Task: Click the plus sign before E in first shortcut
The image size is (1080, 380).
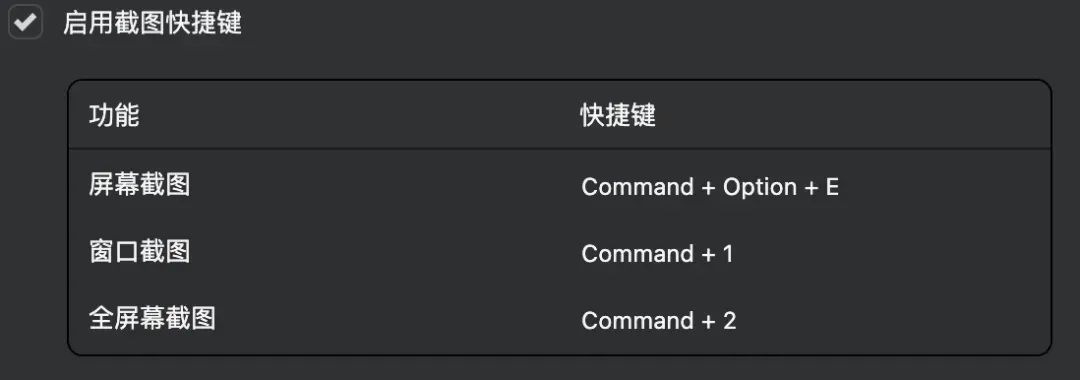Action: coord(811,188)
